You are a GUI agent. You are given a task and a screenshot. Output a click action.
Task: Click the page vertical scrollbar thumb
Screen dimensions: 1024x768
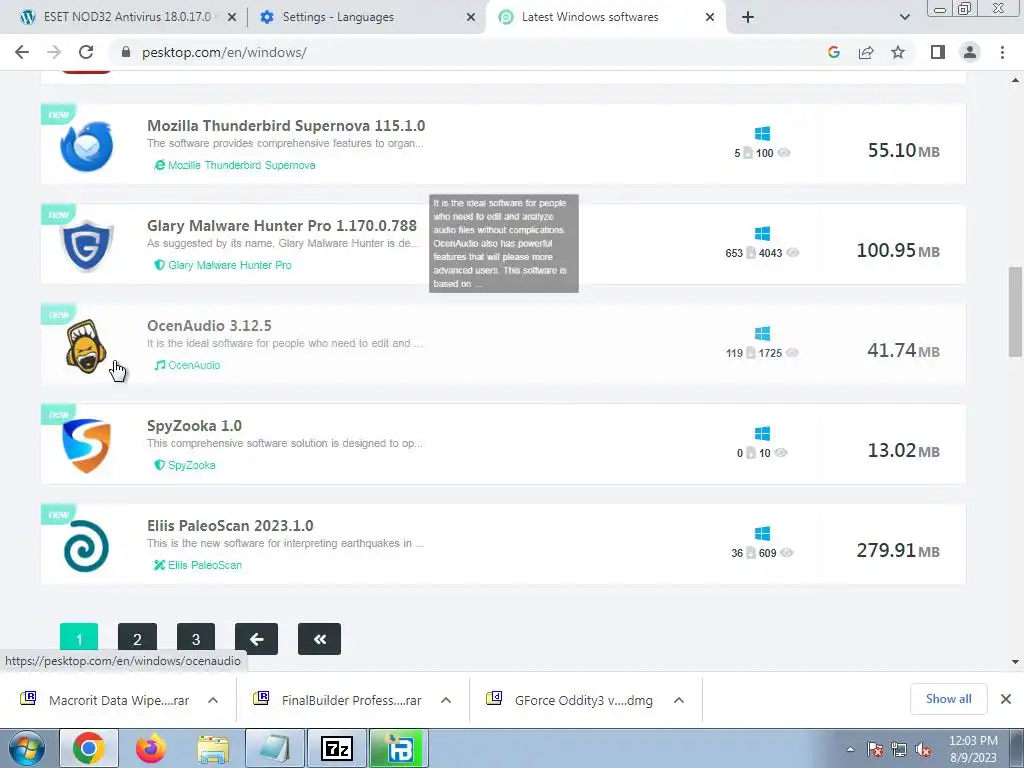pos(1015,312)
